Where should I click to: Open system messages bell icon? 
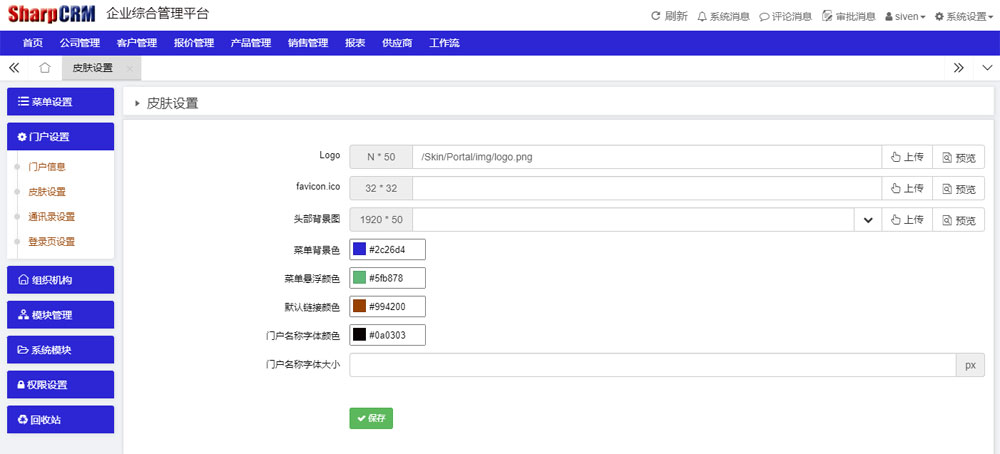point(702,16)
